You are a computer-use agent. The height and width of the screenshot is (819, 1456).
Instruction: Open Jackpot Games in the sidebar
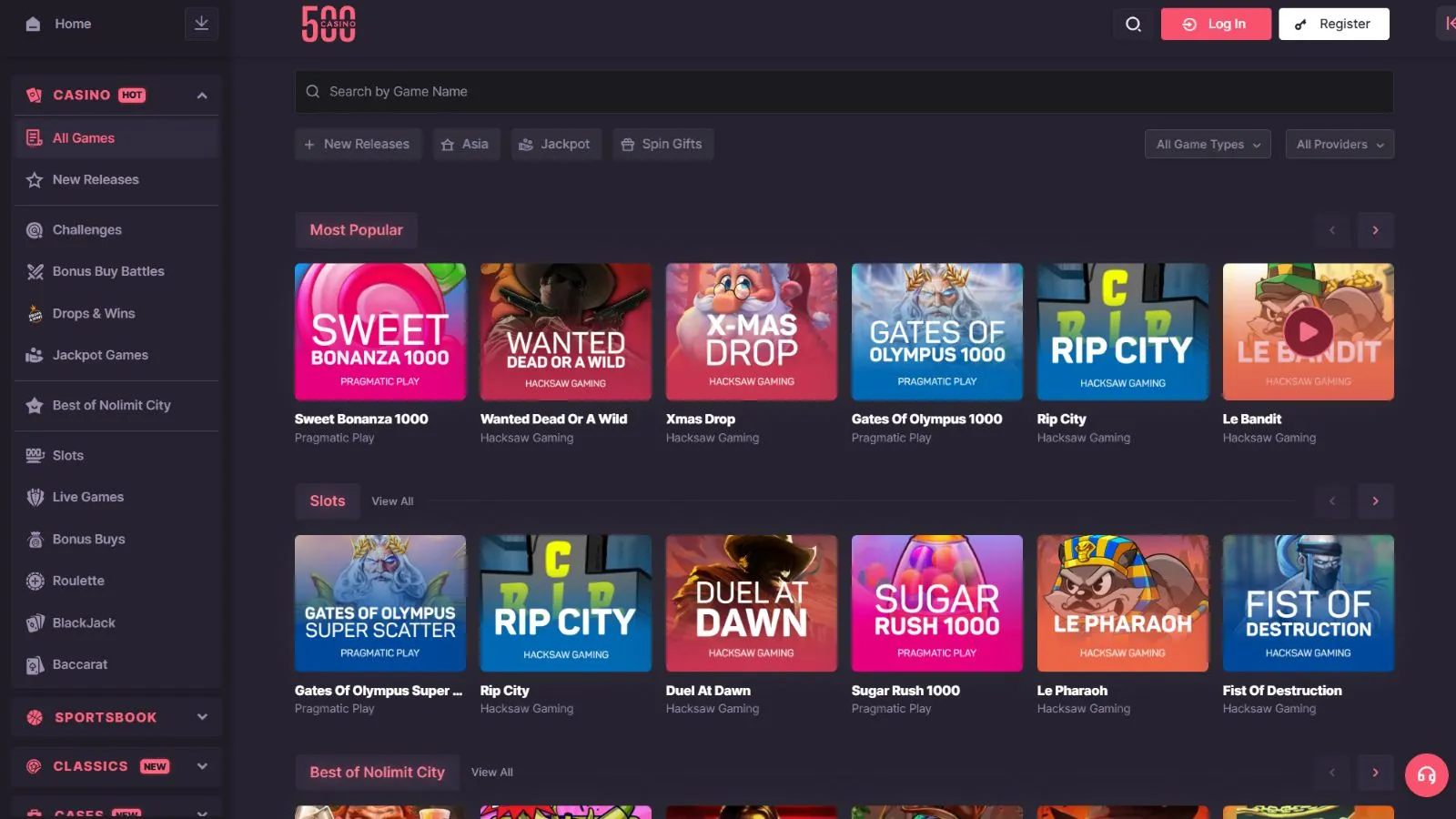100,355
